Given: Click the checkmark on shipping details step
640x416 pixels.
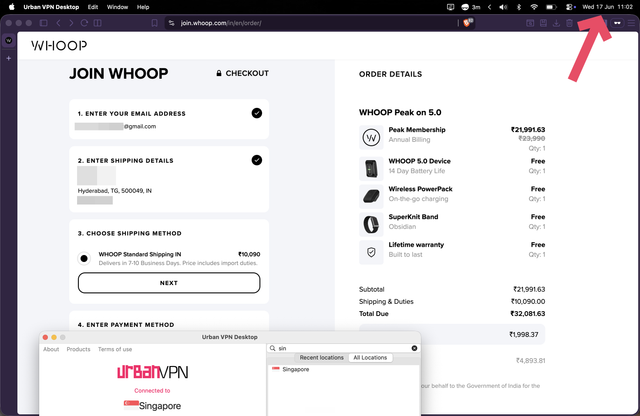Looking at the screenshot, I should (257, 160).
